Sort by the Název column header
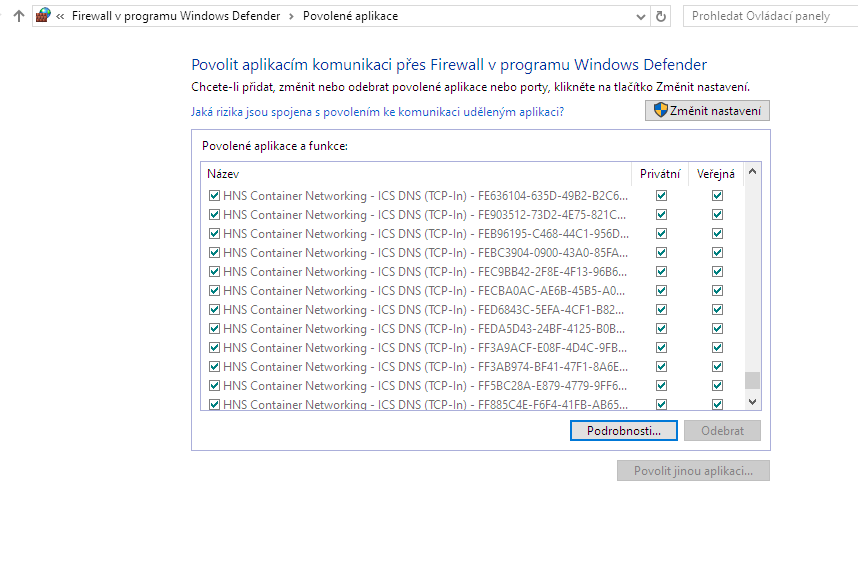Viewport: 858px width, 572px height. 416,174
